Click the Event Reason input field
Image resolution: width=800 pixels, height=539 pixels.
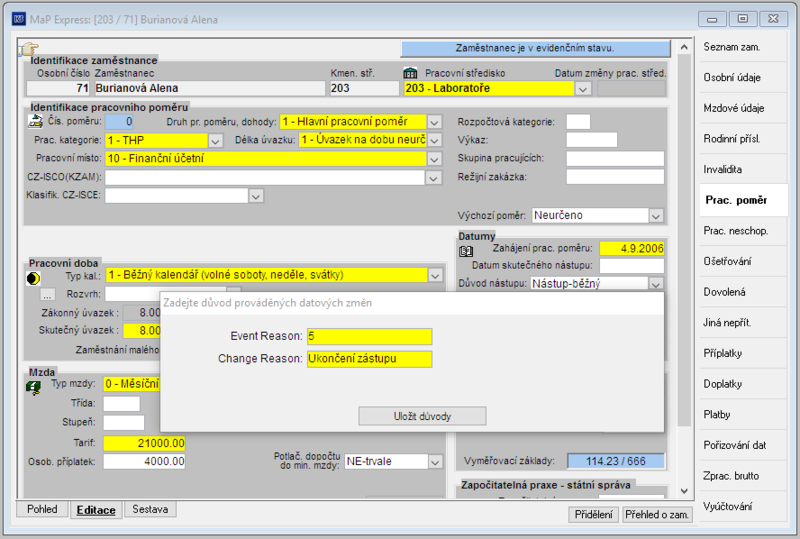pyautogui.click(x=369, y=336)
